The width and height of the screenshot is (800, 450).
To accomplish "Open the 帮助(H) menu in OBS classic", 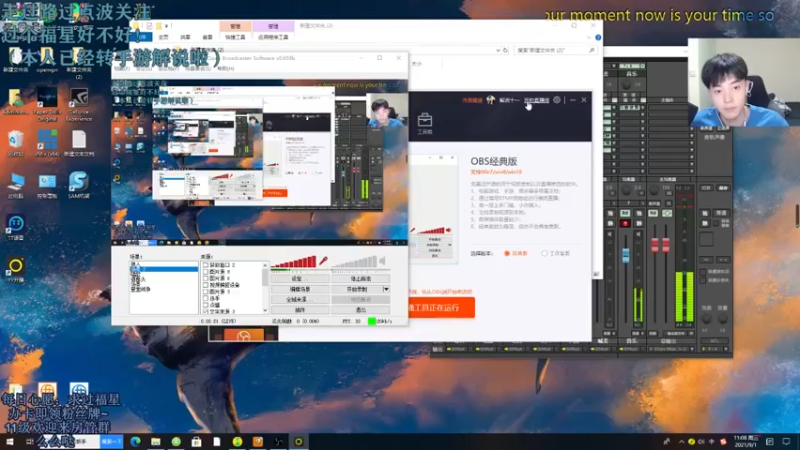I will click(x=226, y=68).
